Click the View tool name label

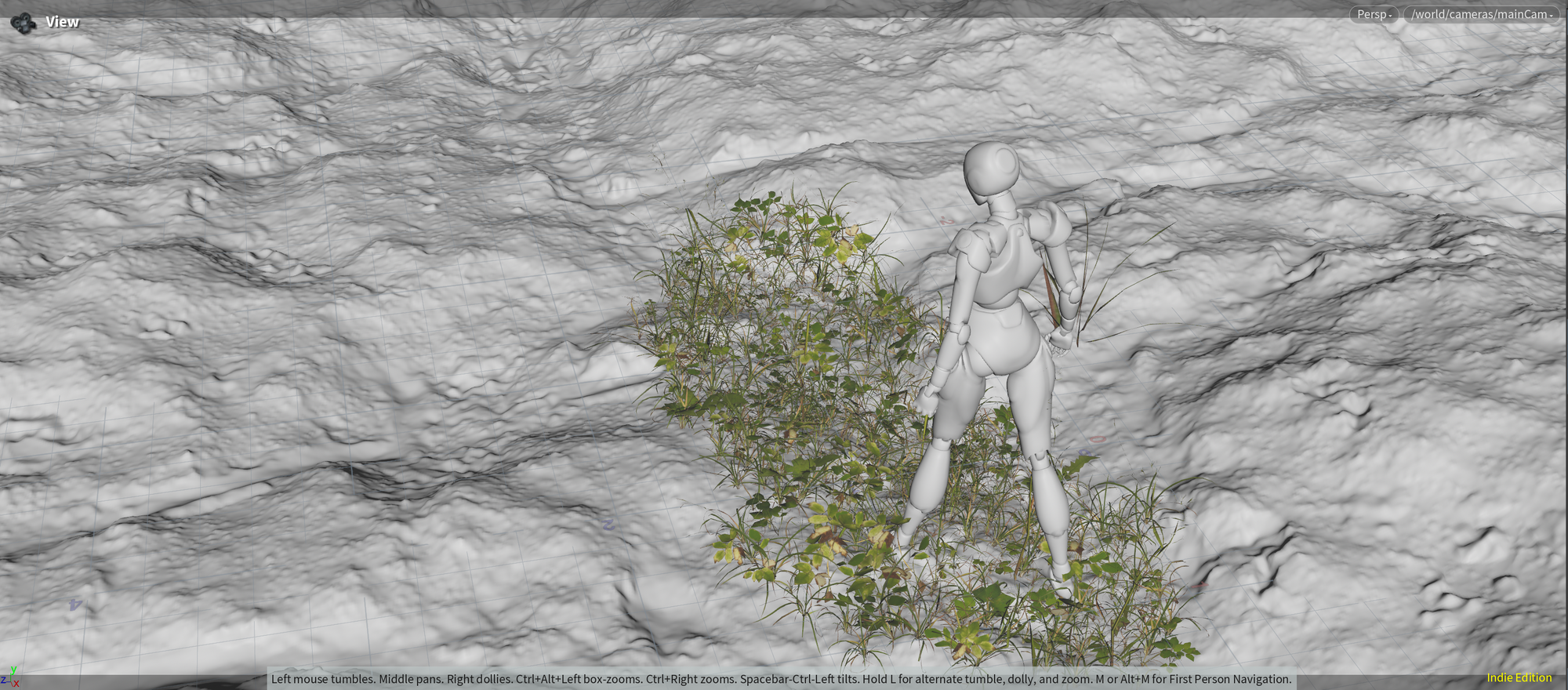point(62,22)
